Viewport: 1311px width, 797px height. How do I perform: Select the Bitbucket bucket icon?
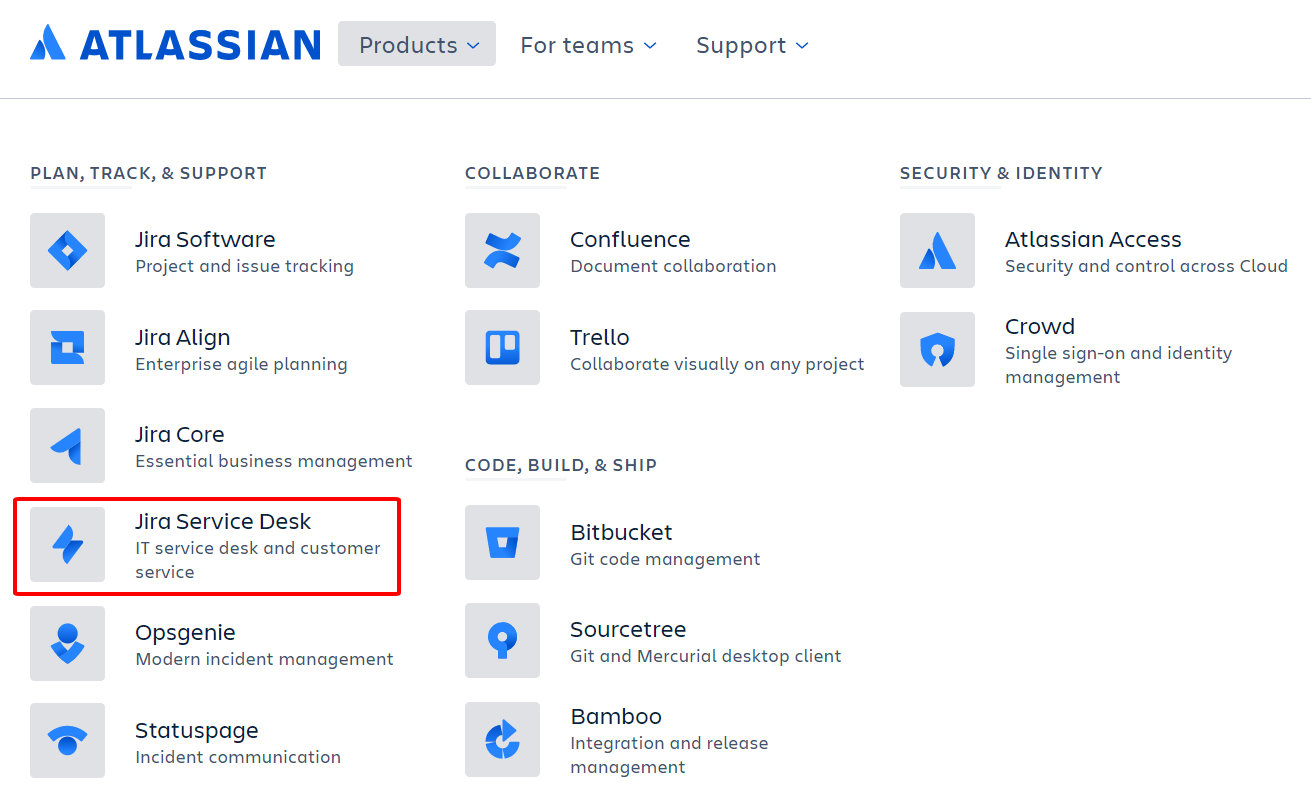pyautogui.click(x=502, y=543)
